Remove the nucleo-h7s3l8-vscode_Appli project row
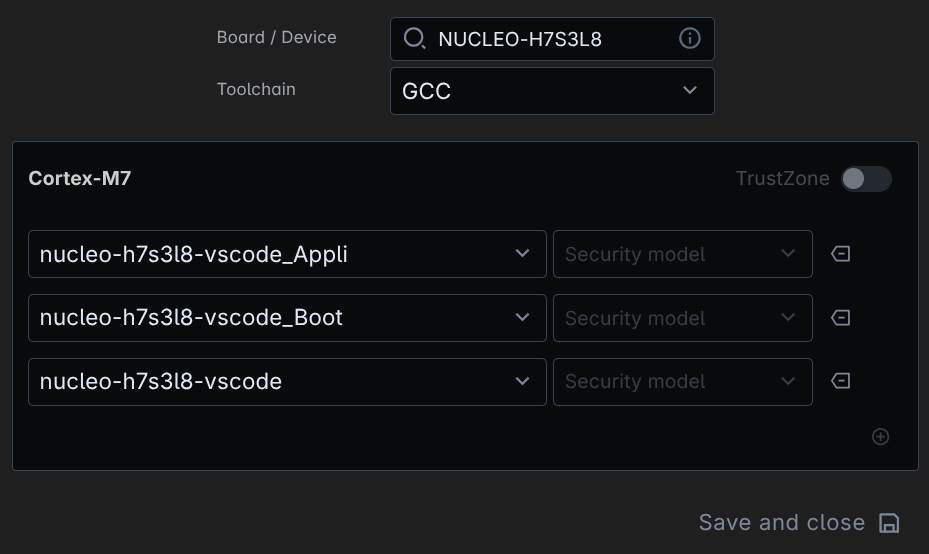929x554 pixels. click(x=841, y=254)
